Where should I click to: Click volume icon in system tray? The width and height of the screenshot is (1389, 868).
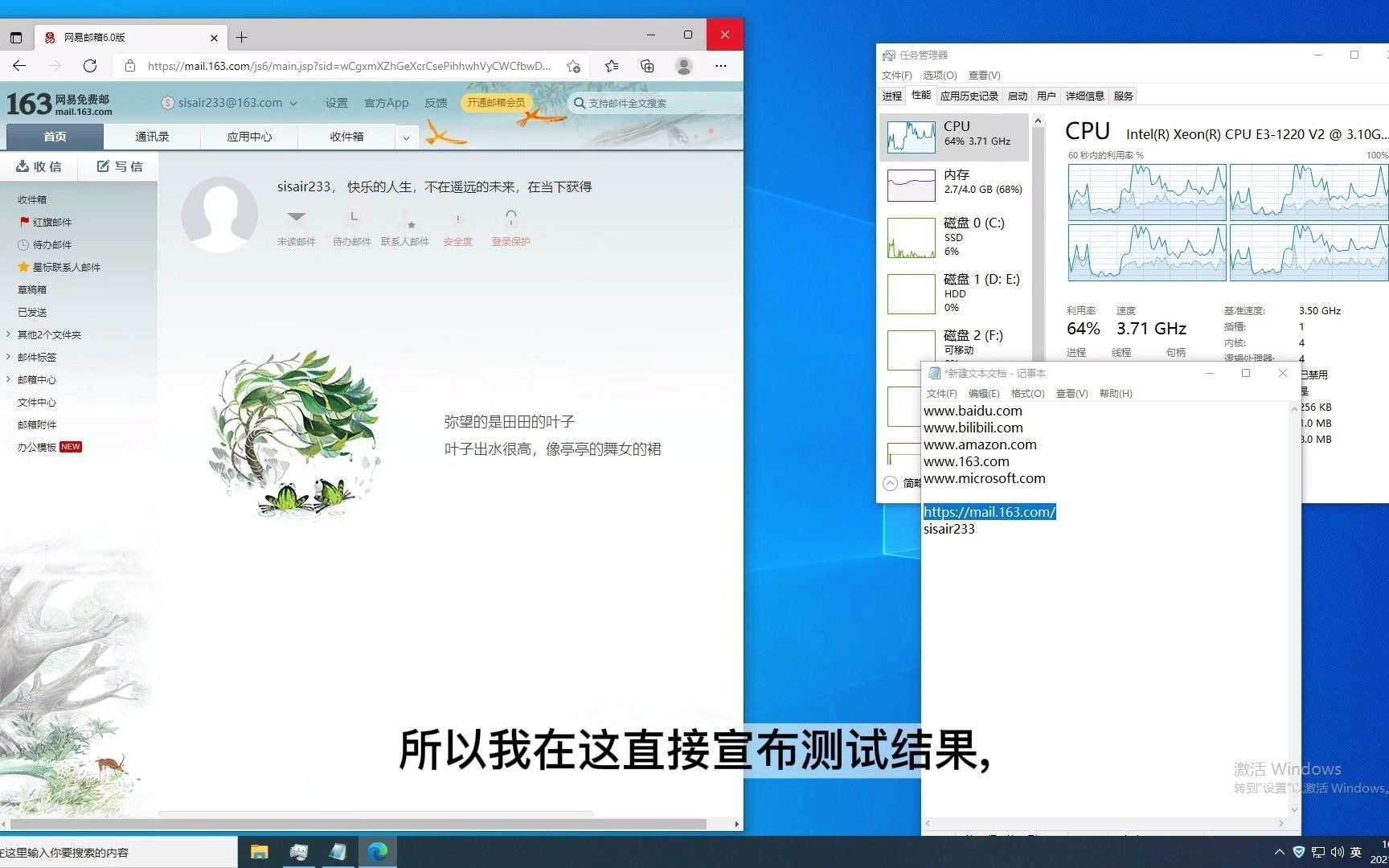1337,852
